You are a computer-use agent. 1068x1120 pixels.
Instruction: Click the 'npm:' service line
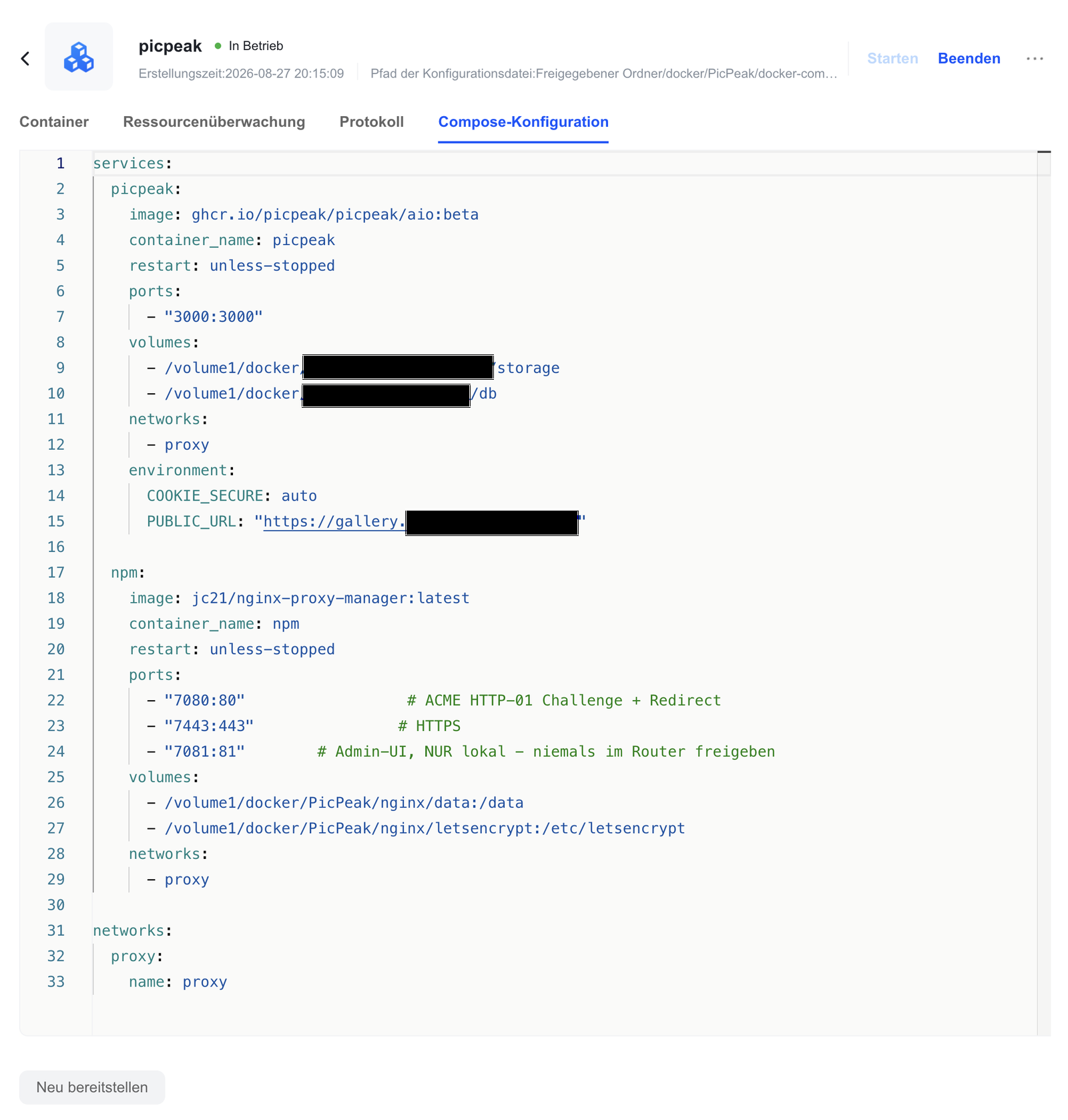[128, 573]
